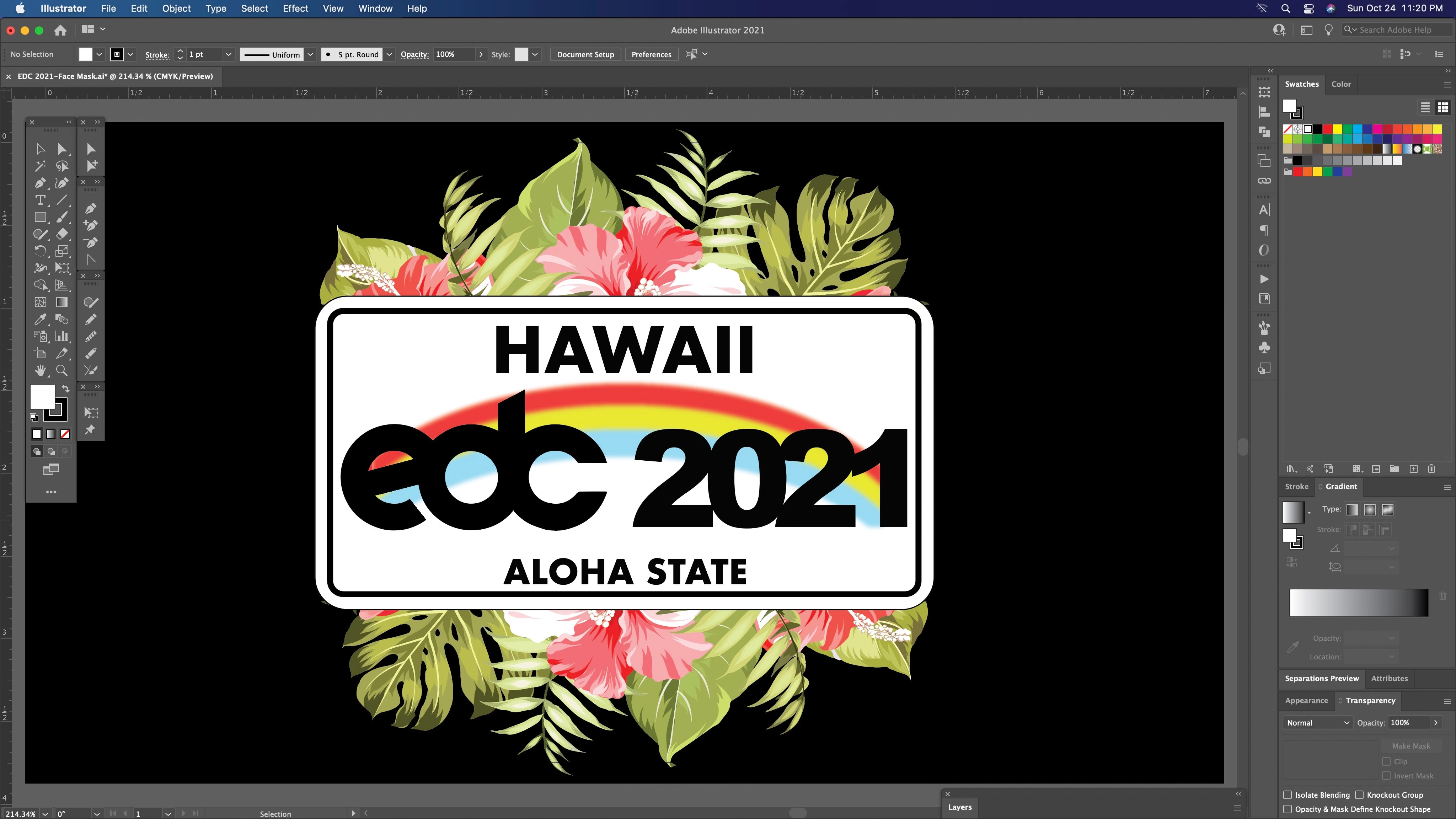Select the Type tool

41,200
